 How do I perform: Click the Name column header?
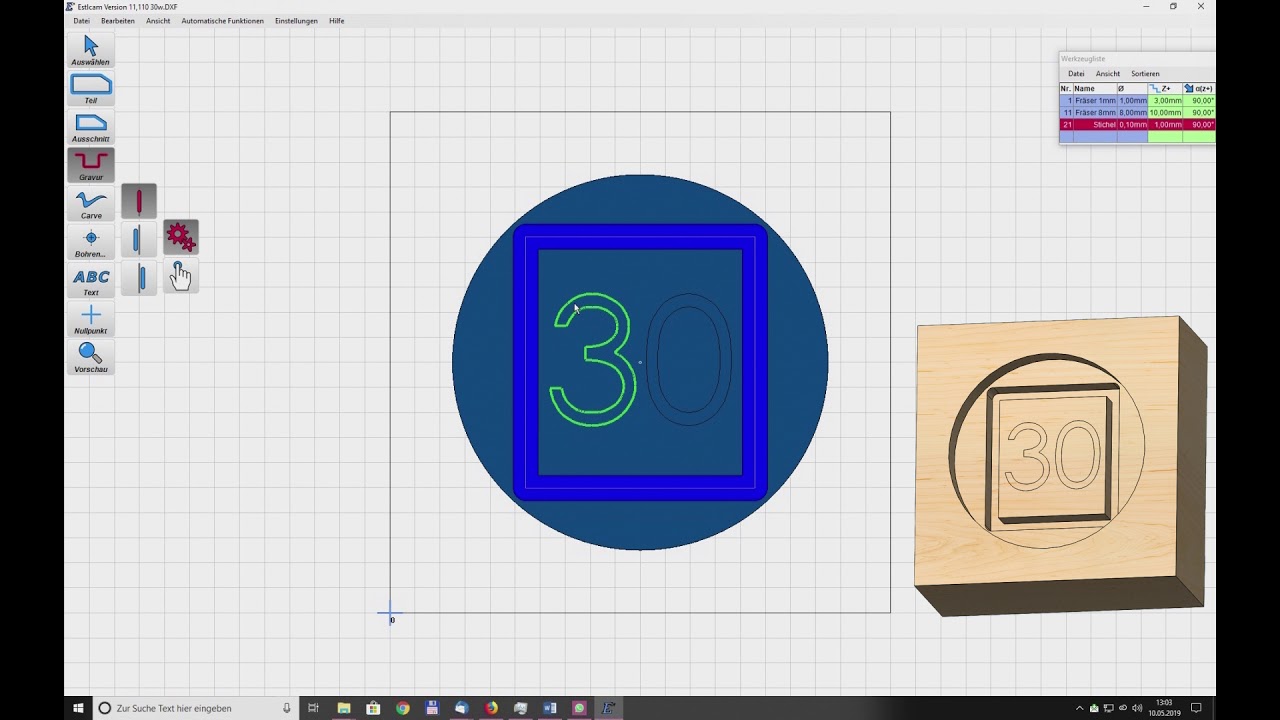(1095, 89)
